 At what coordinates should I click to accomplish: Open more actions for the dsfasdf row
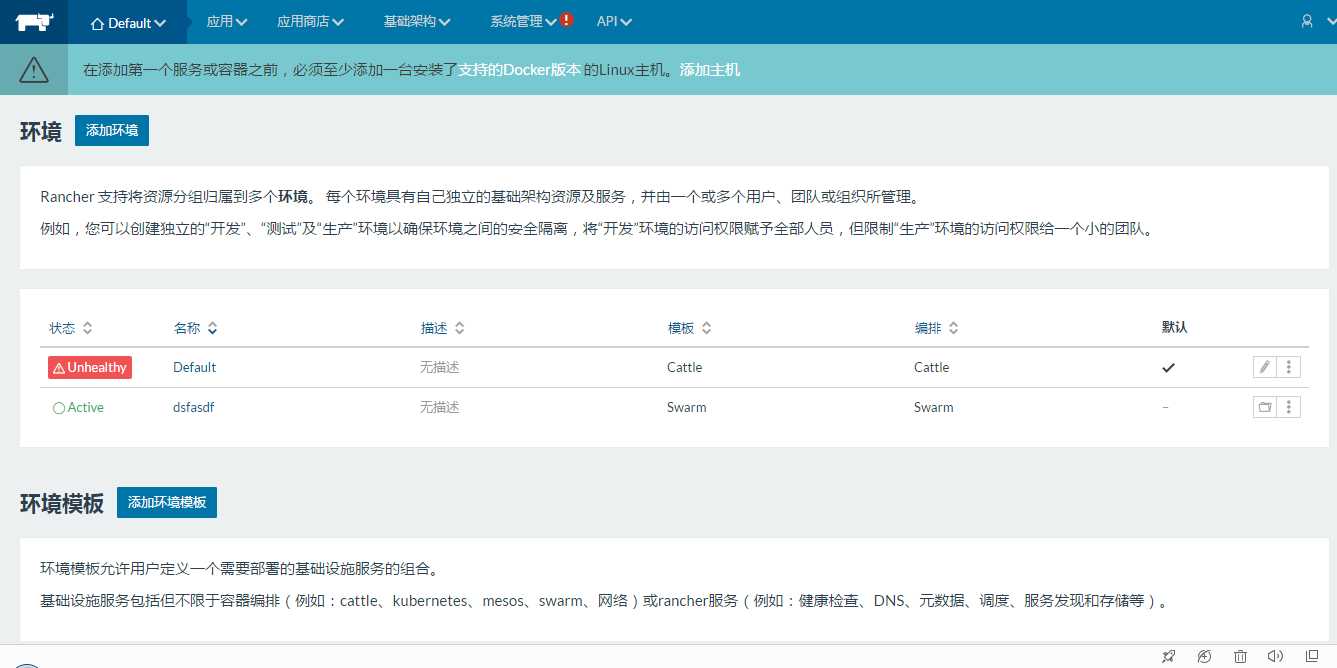click(1289, 407)
